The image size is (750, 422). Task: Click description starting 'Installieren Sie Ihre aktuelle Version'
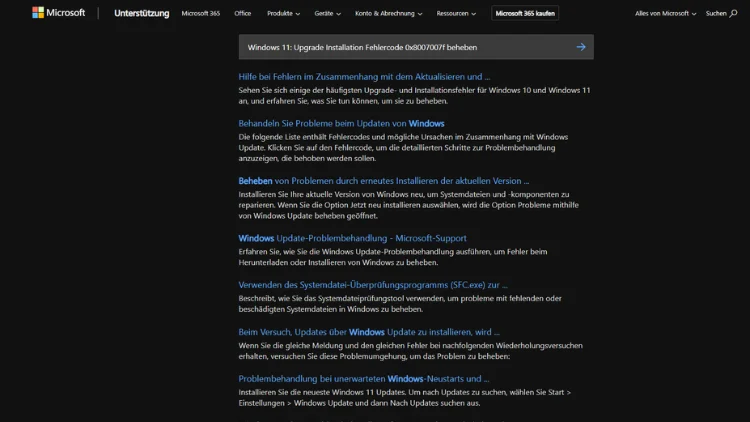coord(408,205)
